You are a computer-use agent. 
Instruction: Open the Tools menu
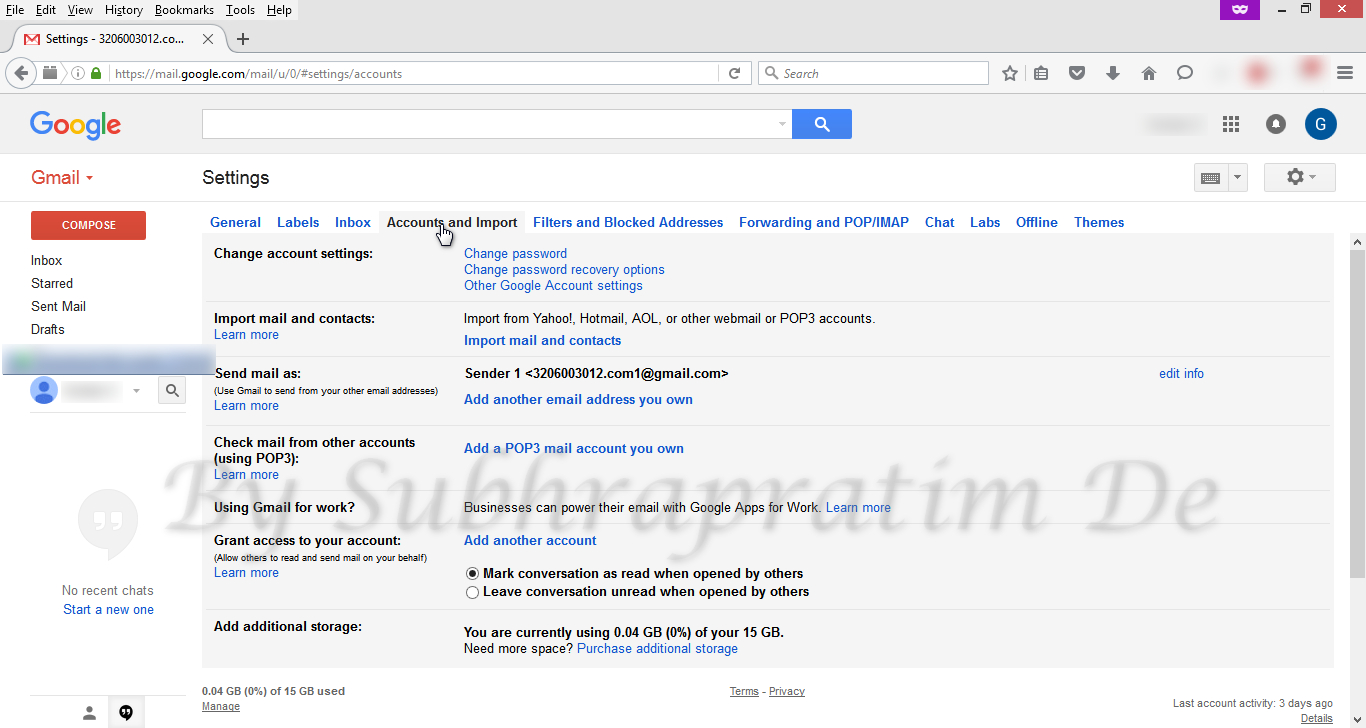coord(240,10)
